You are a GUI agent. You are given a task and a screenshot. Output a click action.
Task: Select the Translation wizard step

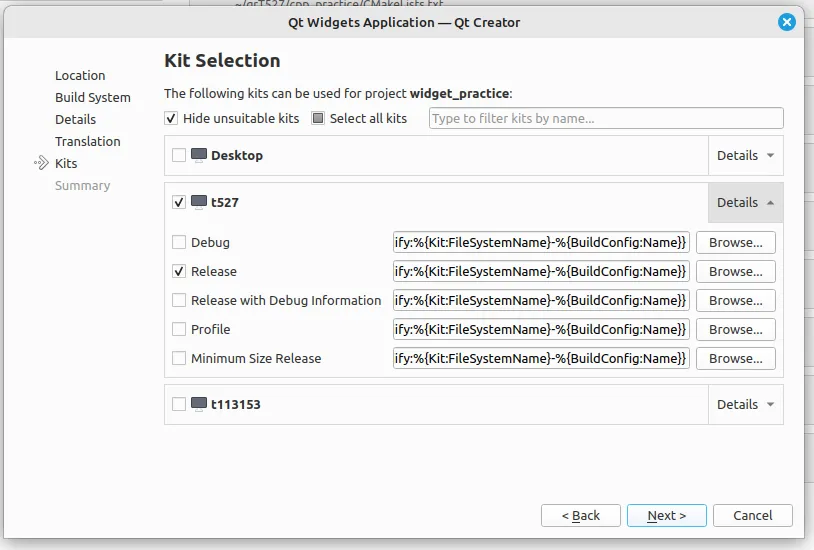coord(88,141)
